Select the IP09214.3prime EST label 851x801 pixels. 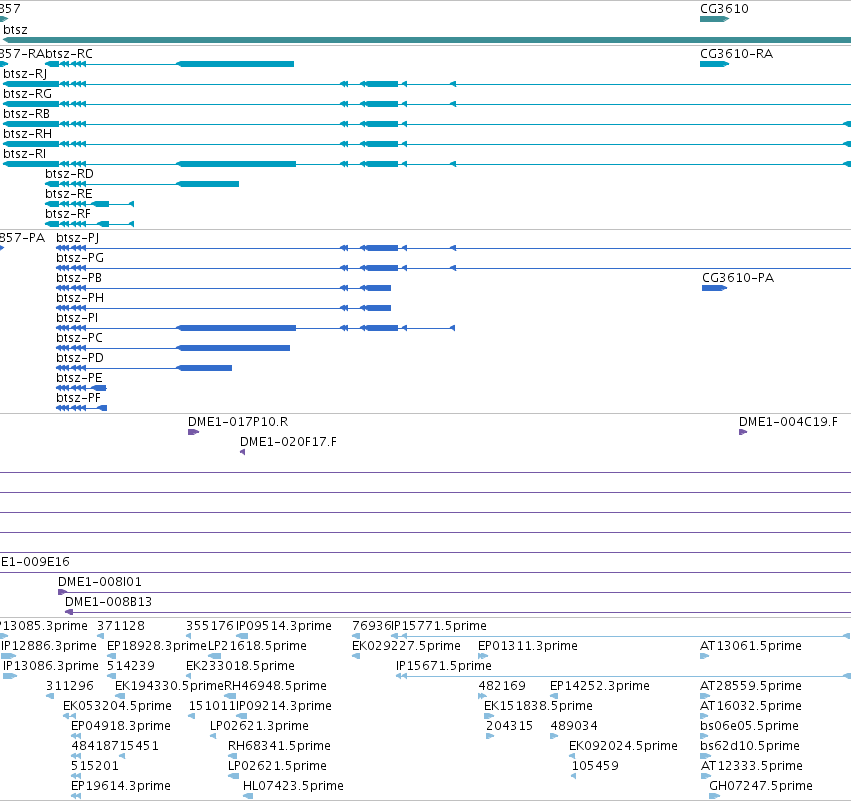point(284,707)
